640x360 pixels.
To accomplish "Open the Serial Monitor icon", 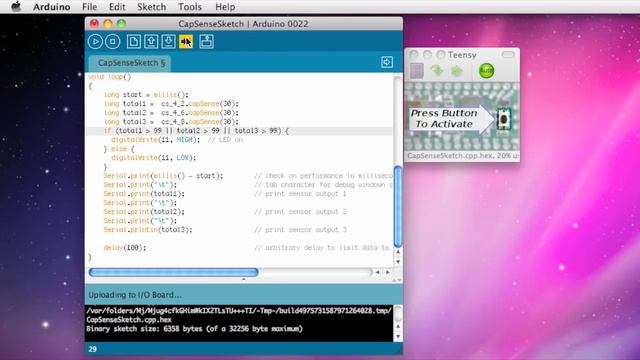I will tap(207, 42).
